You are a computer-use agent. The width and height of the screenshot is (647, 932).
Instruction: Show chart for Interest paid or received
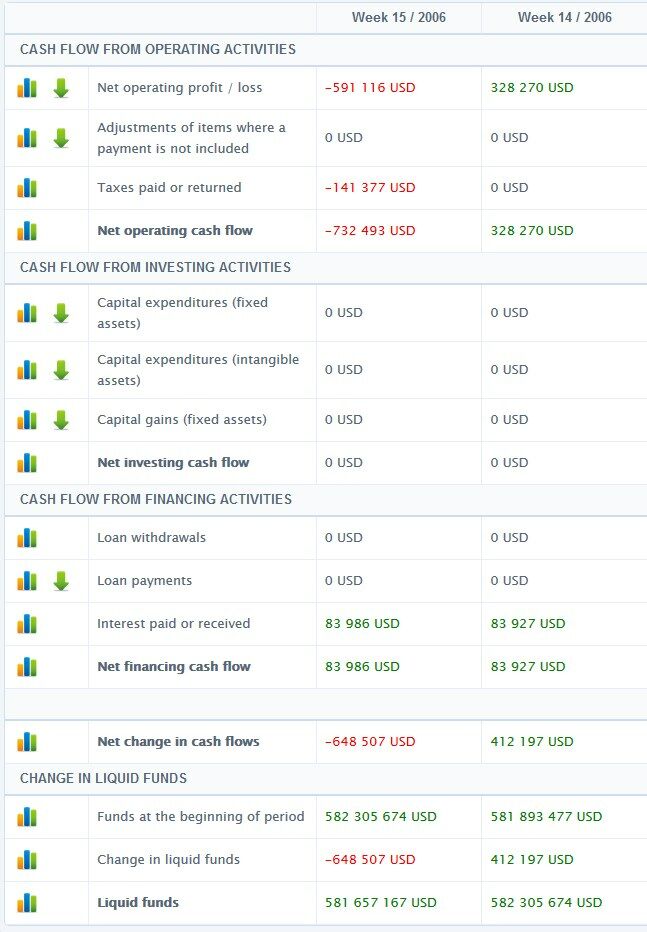coord(27,624)
